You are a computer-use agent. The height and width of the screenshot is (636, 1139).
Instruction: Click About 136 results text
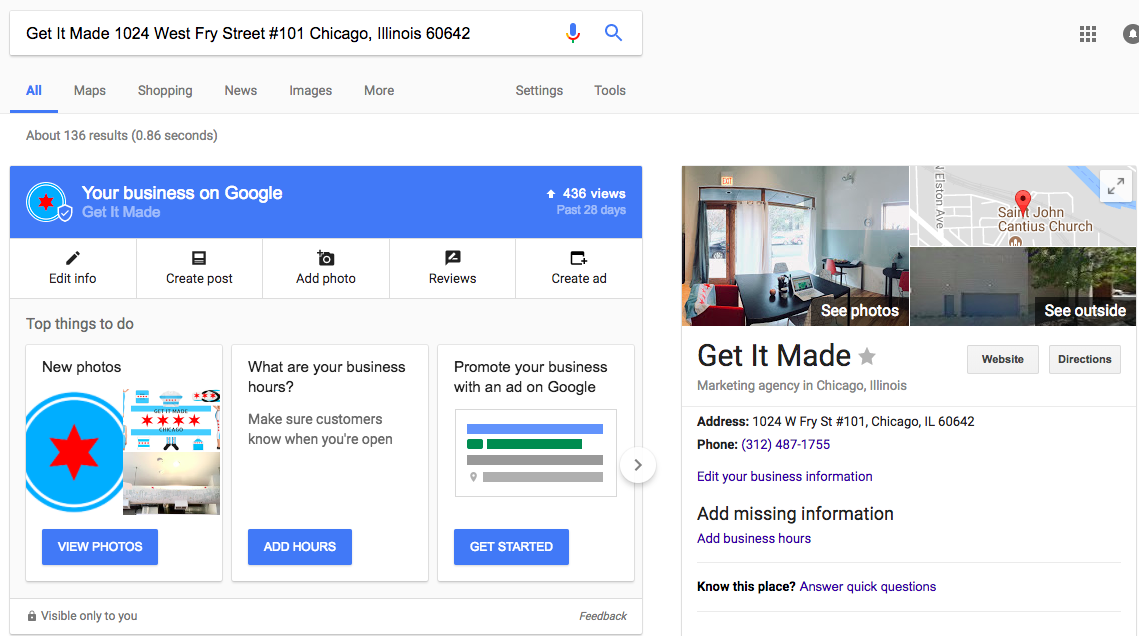point(121,135)
